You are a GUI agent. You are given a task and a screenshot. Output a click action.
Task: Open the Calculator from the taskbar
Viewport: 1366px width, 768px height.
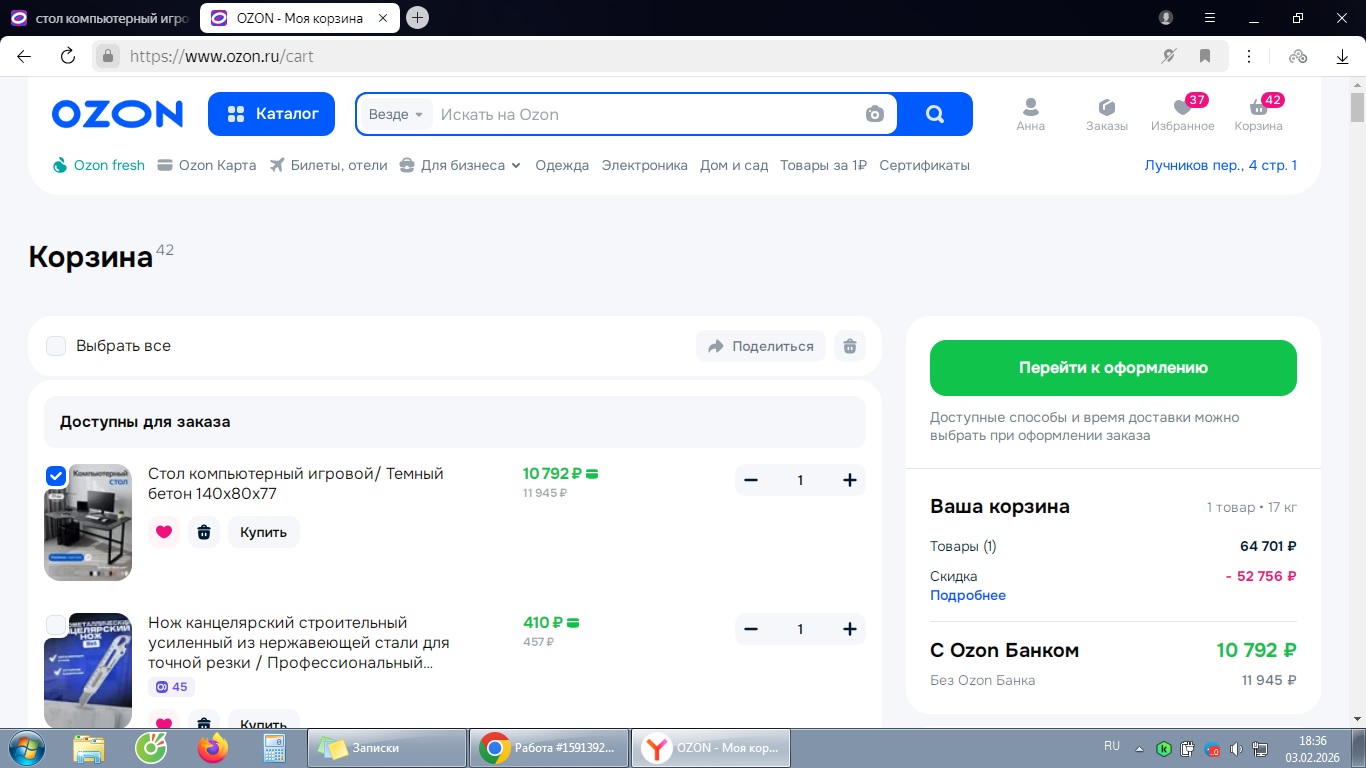pyautogui.click(x=273, y=748)
